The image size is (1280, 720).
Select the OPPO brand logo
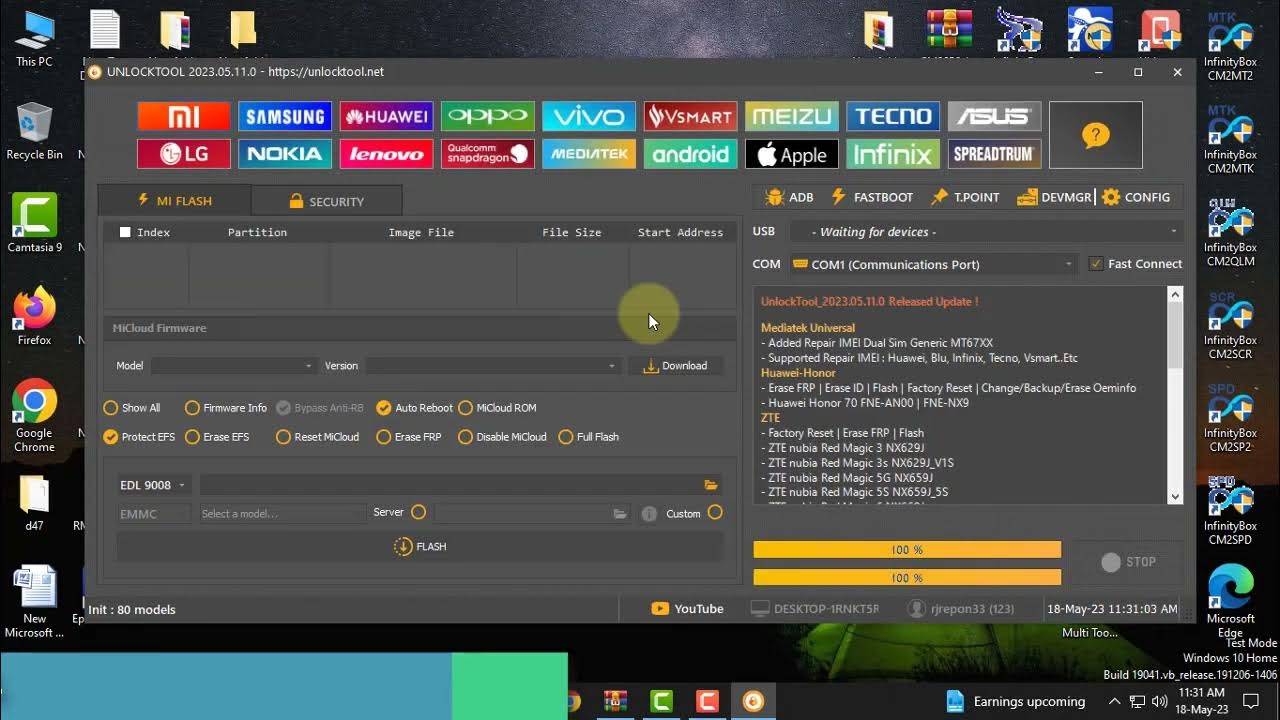[x=488, y=116]
